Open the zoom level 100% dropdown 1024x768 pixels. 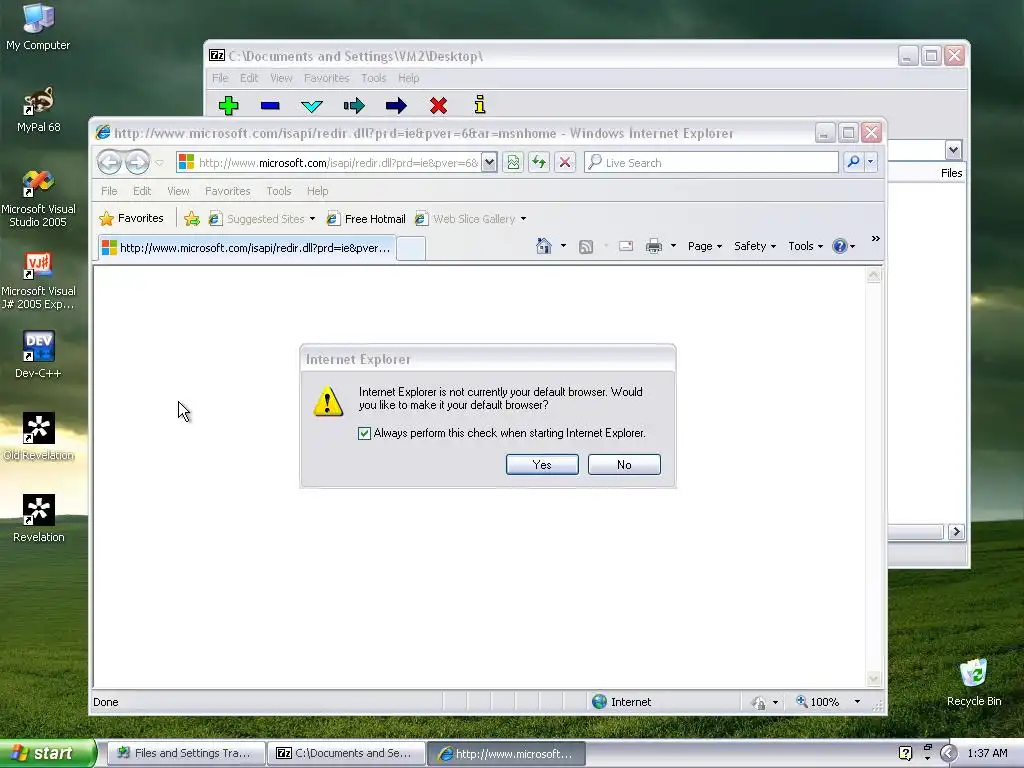click(857, 702)
